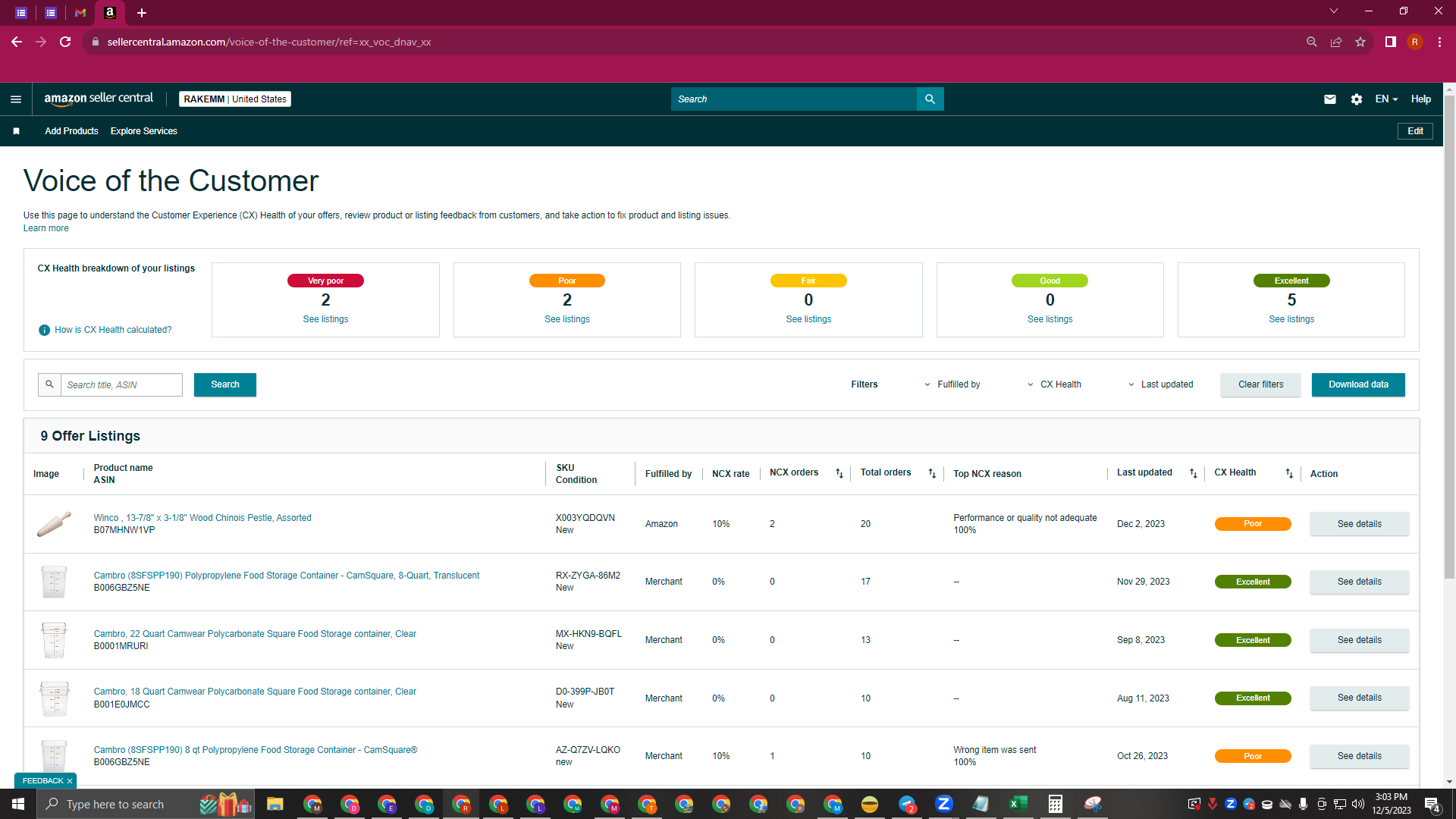This screenshot has height=819, width=1456.
Task: Click the magnifier search button in header
Action: coord(930,99)
